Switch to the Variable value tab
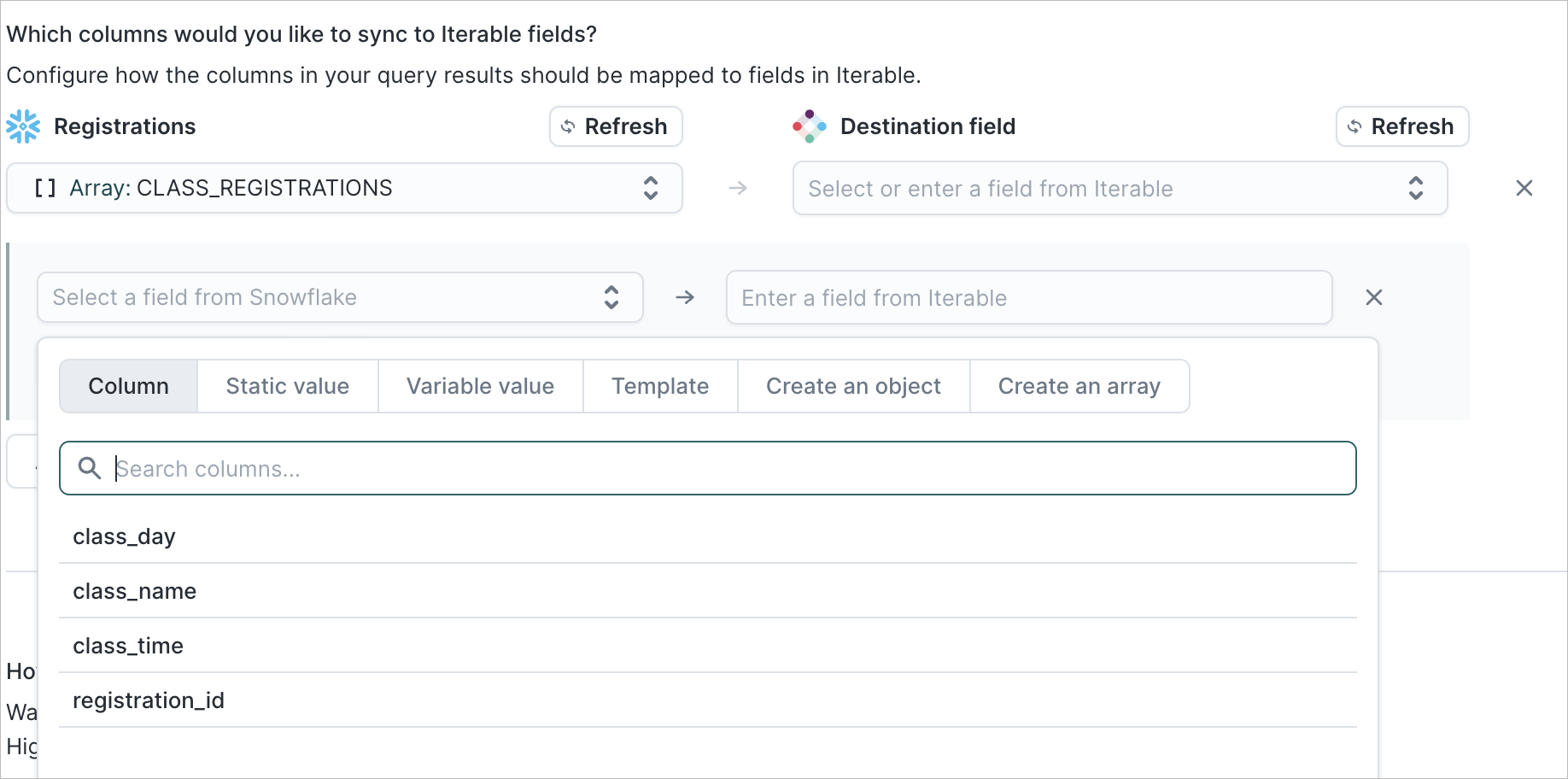Image resolution: width=1568 pixels, height=779 pixels. click(481, 386)
